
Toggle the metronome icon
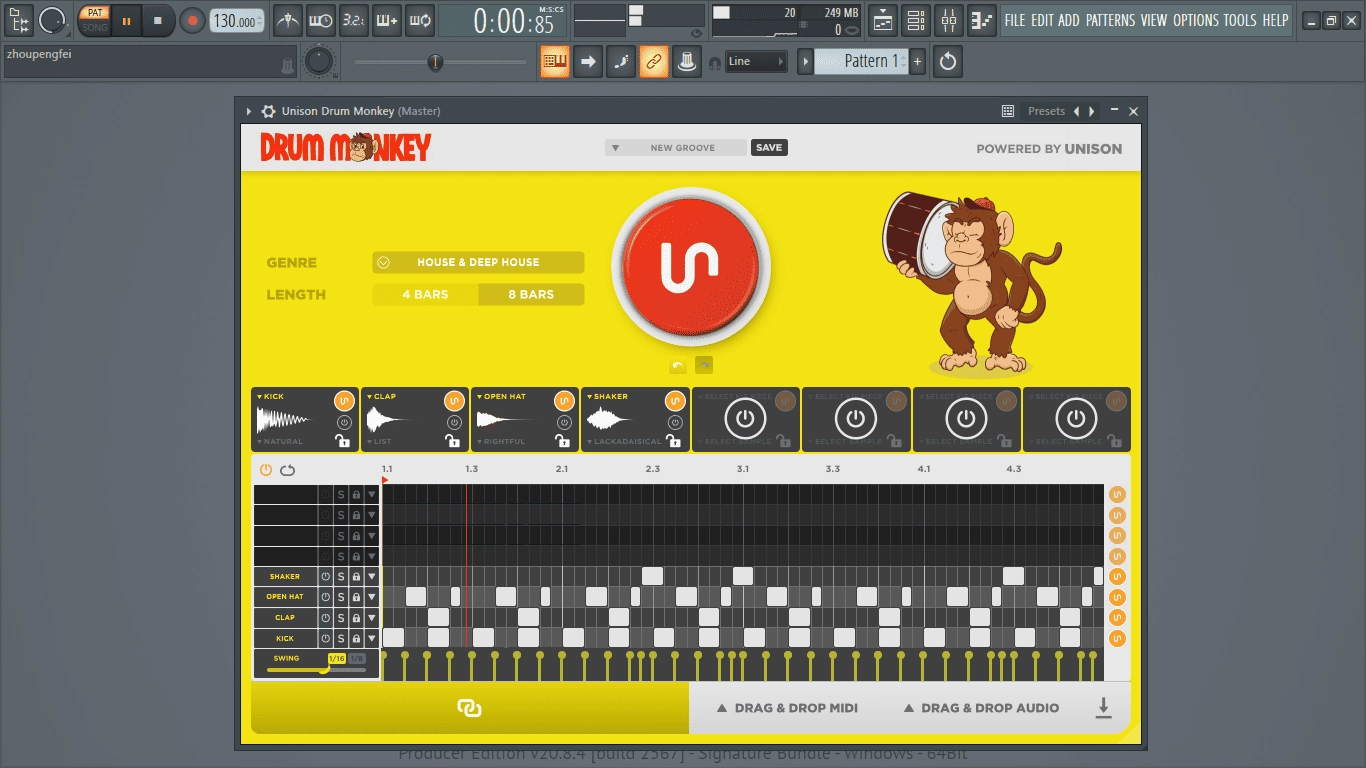tap(287, 20)
